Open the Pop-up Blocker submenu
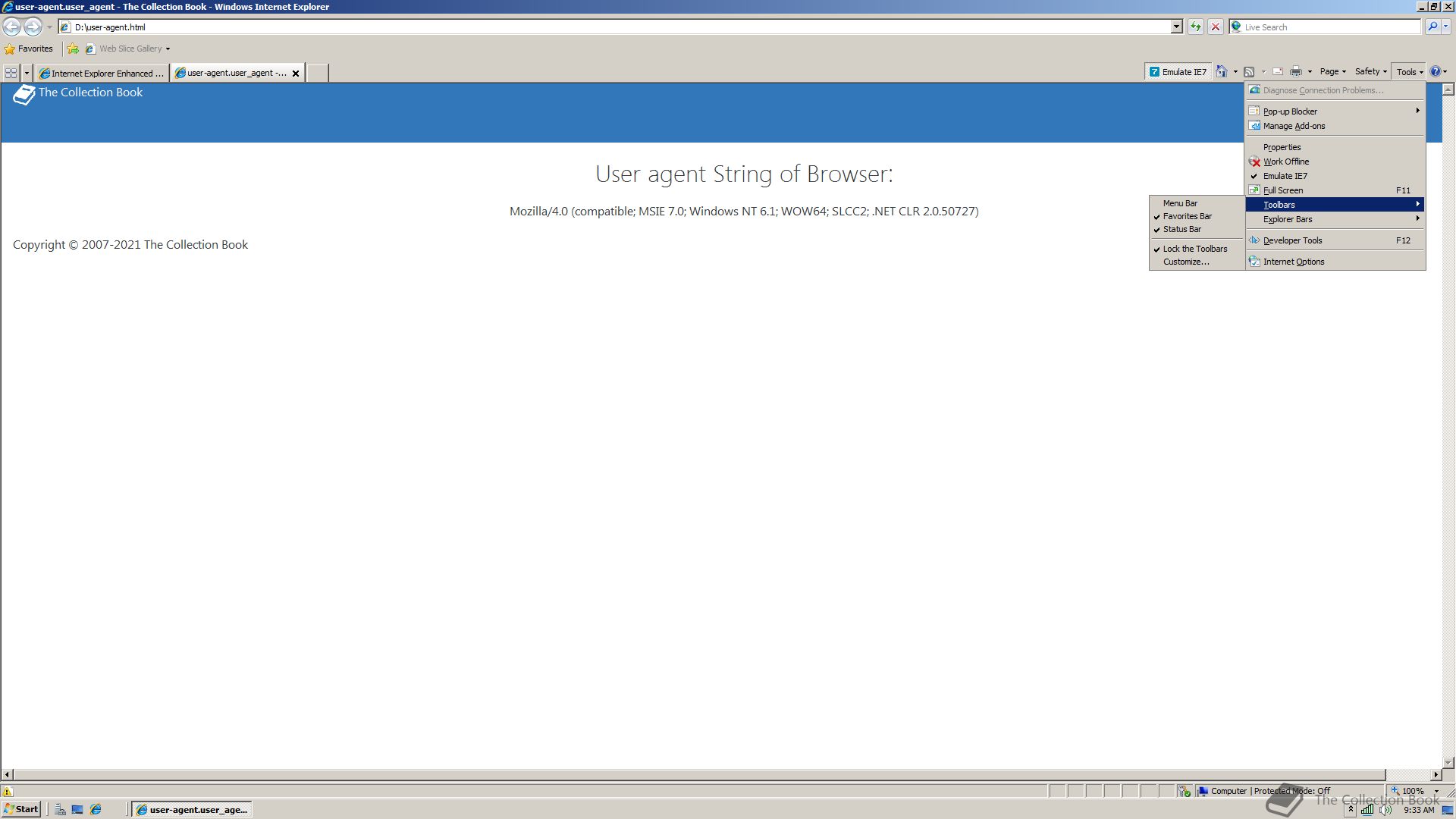The height and width of the screenshot is (819, 1456). pyautogui.click(x=1335, y=111)
